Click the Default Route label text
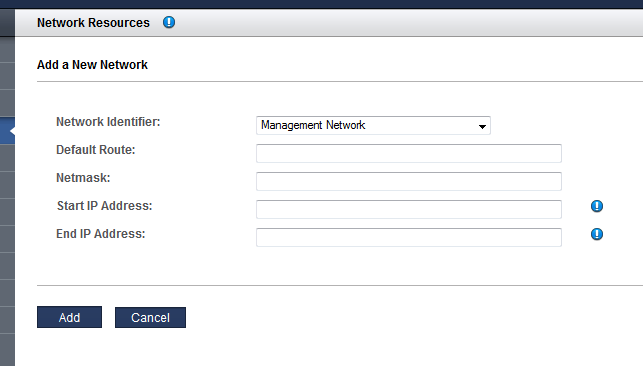Viewport: 643px width, 366px height. coord(96,150)
